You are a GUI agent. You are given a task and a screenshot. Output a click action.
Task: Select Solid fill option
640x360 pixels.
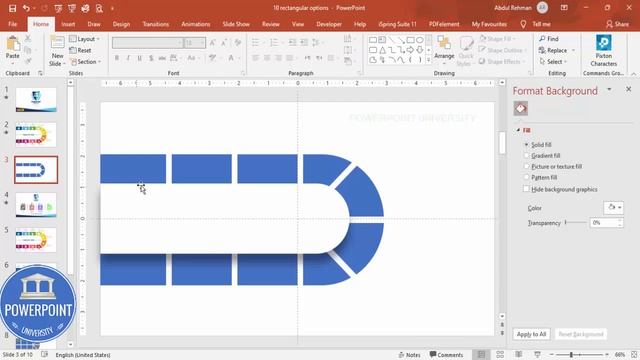pos(538,144)
